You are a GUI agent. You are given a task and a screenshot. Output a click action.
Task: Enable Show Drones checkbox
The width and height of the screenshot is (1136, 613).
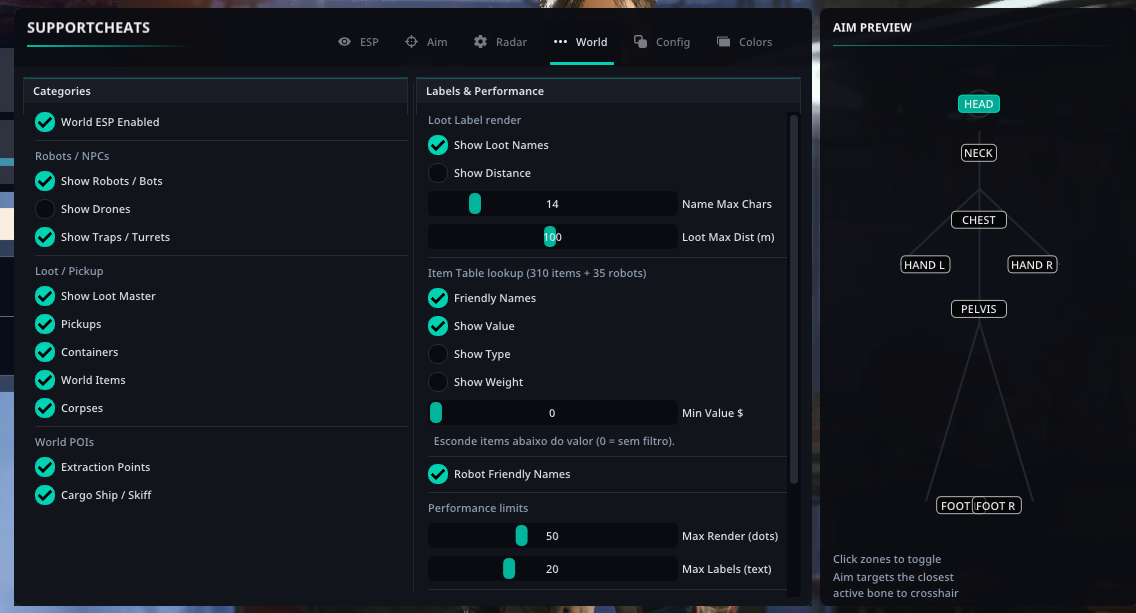[x=45, y=209]
